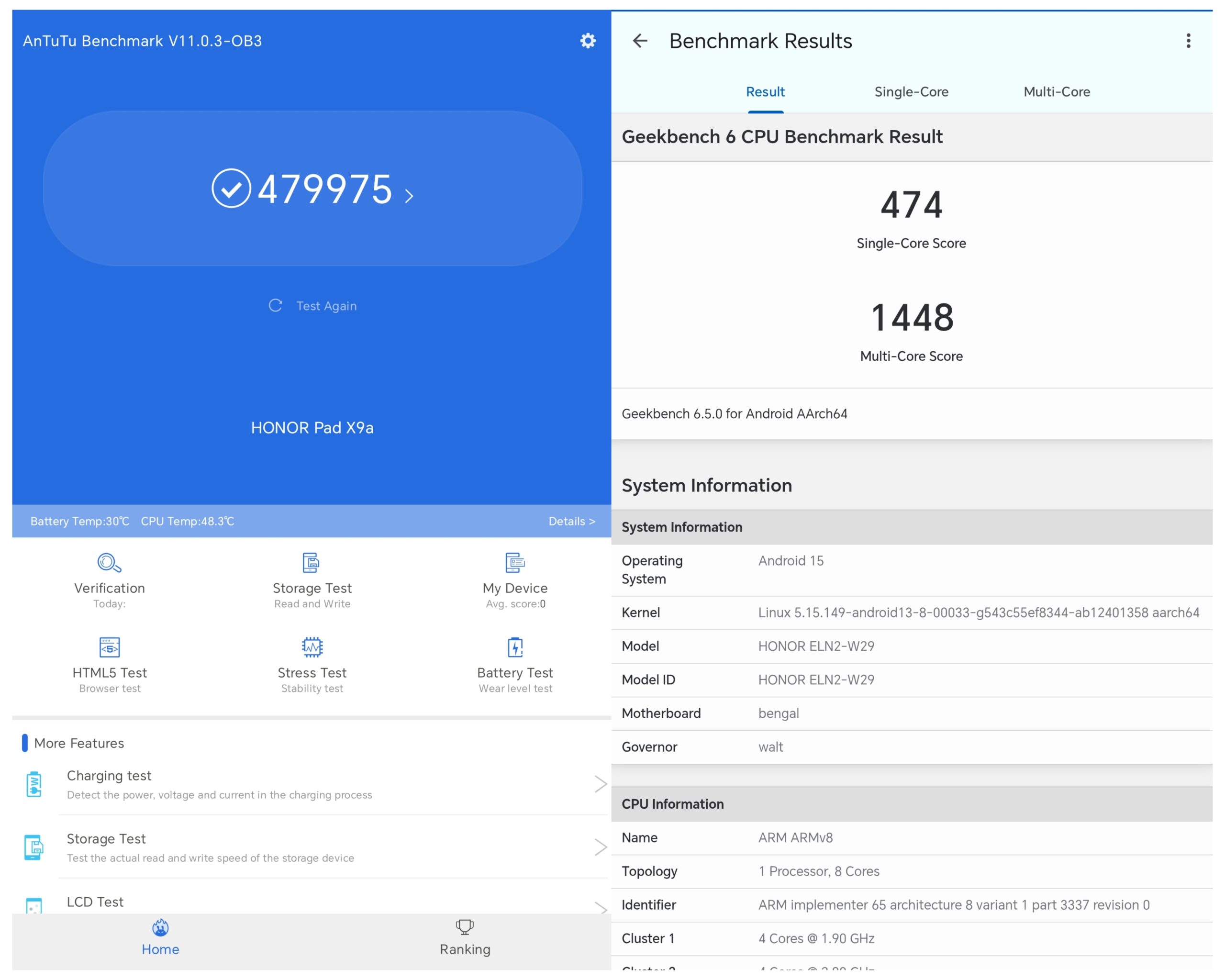Open the Battery Test wear level icon
1225x980 pixels.
515,647
